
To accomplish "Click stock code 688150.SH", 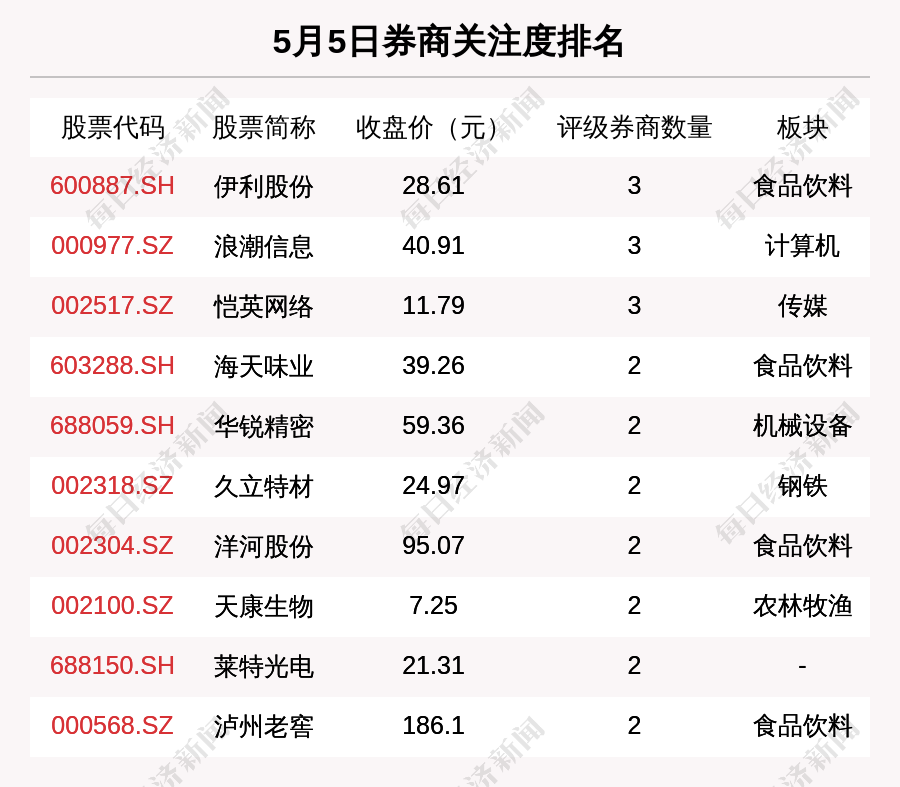I will coord(112,666).
